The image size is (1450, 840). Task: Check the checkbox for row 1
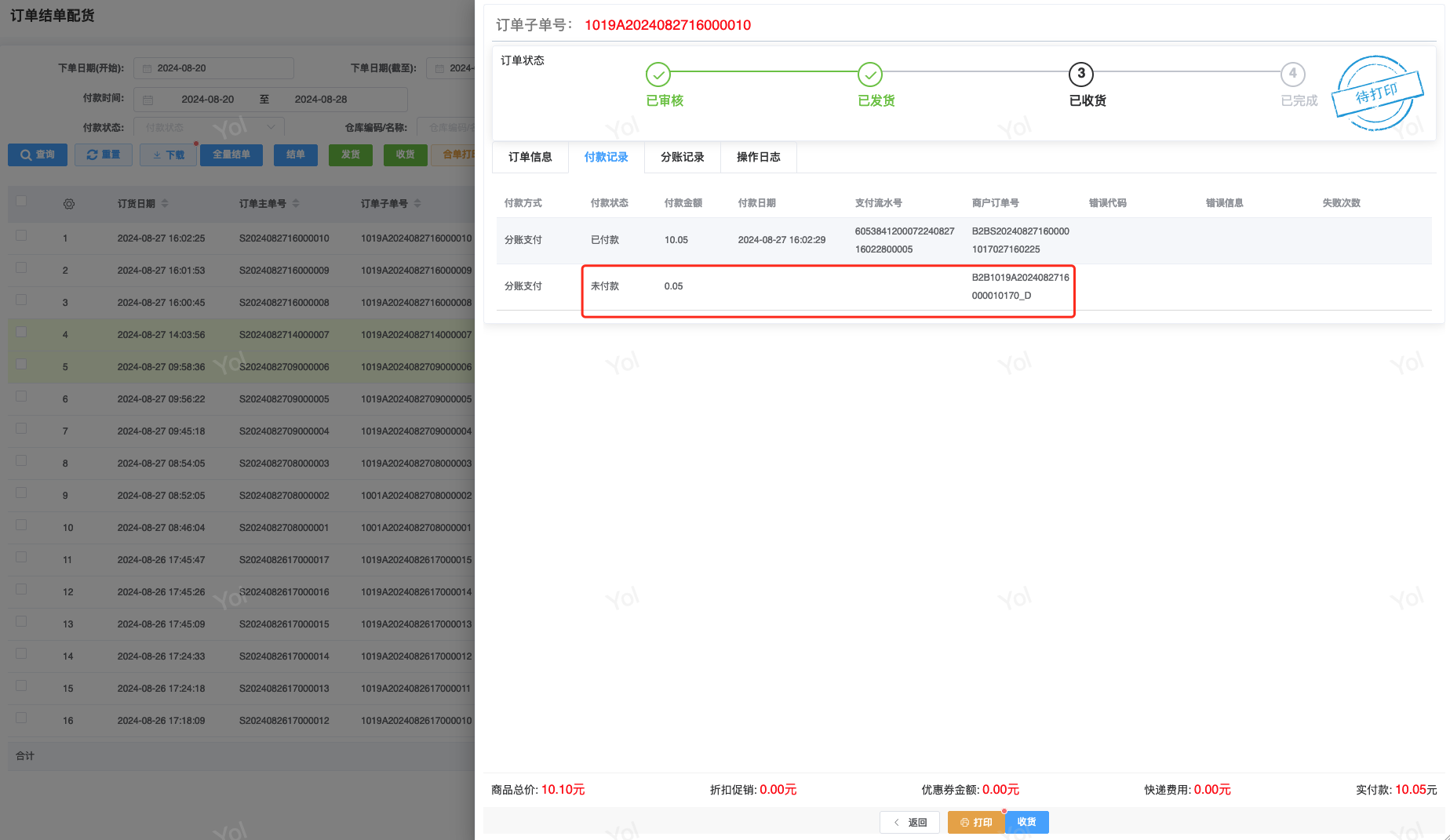tap(21, 235)
